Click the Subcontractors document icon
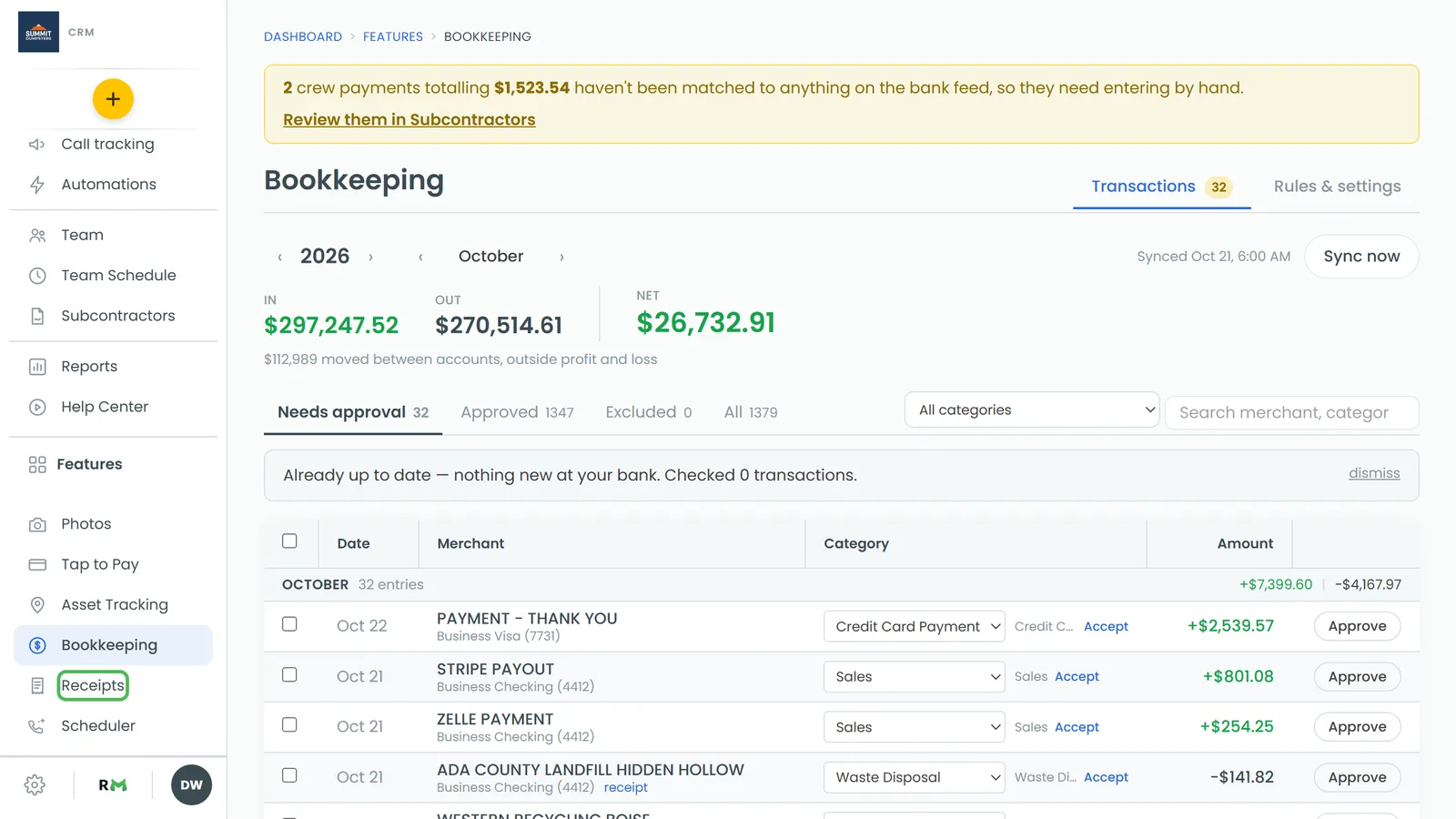 tap(37, 316)
